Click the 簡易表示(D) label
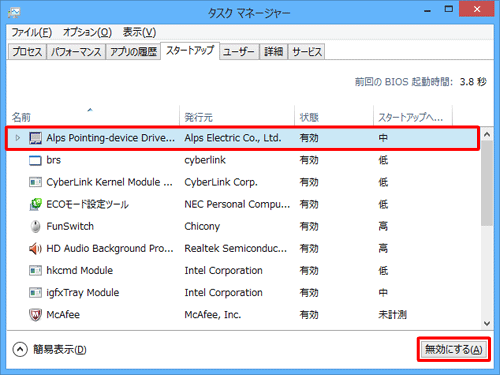 point(60,349)
